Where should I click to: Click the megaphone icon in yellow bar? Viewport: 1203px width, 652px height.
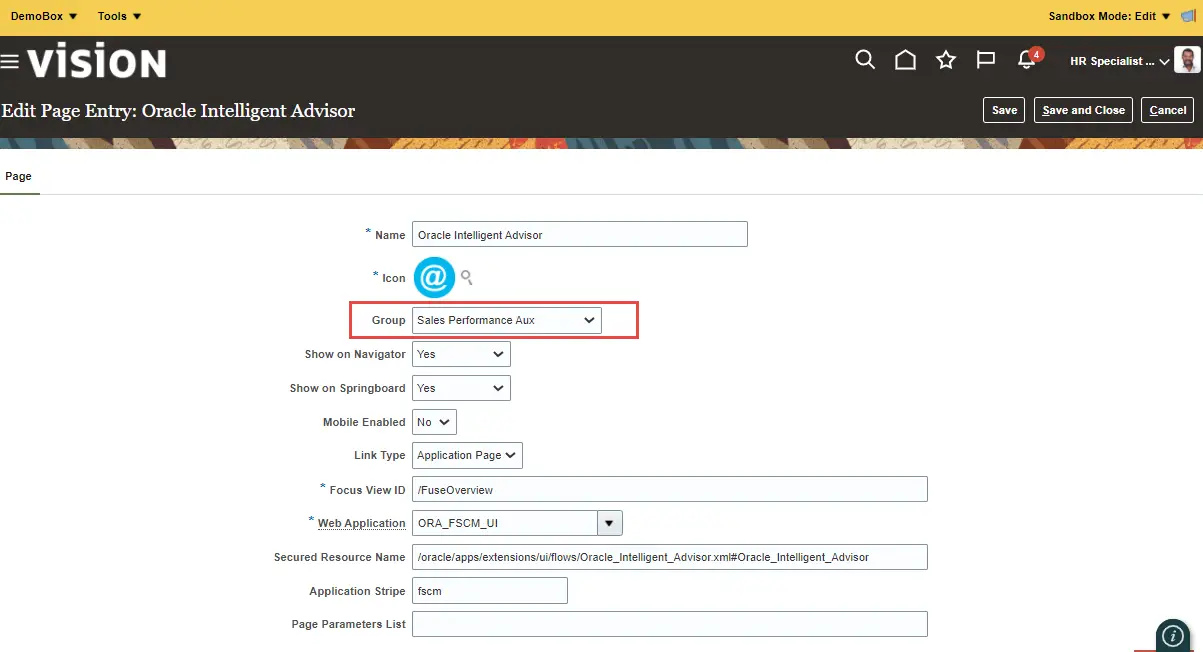pyautogui.click(x=1188, y=16)
